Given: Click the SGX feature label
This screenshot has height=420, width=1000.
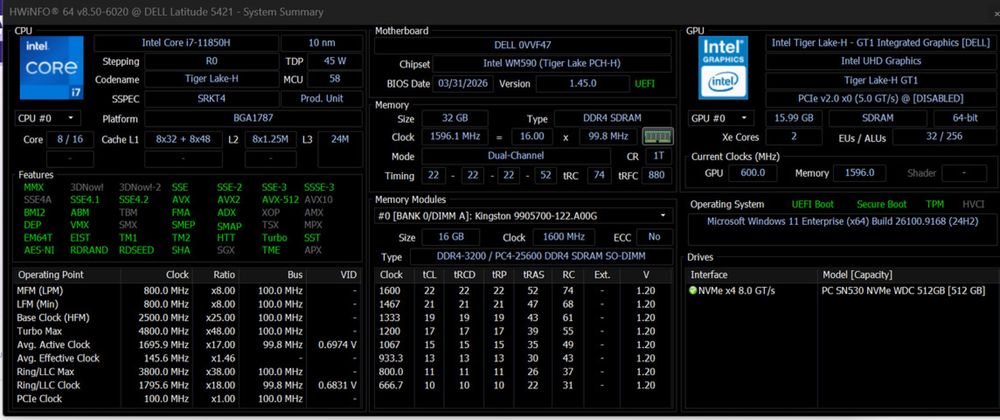Looking at the screenshot, I should [x=226, y=250].
